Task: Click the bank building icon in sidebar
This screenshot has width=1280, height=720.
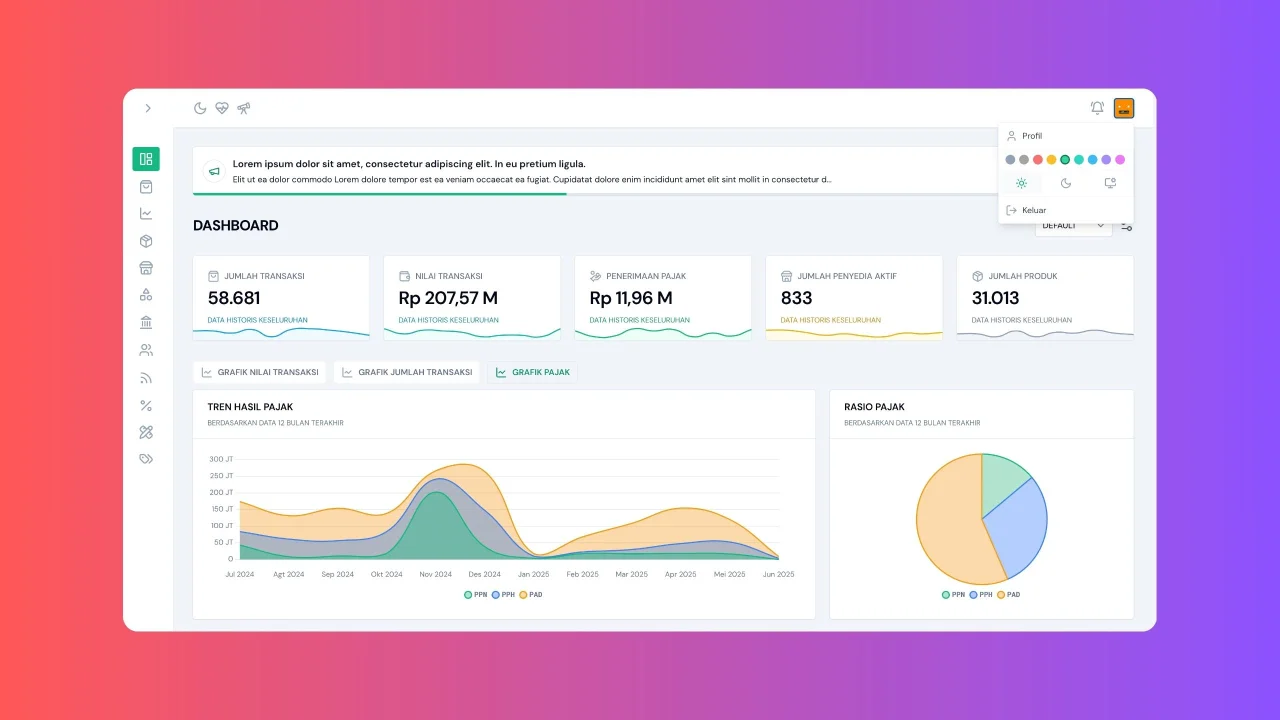Action: pyautogui.click(x=146, y=323)
